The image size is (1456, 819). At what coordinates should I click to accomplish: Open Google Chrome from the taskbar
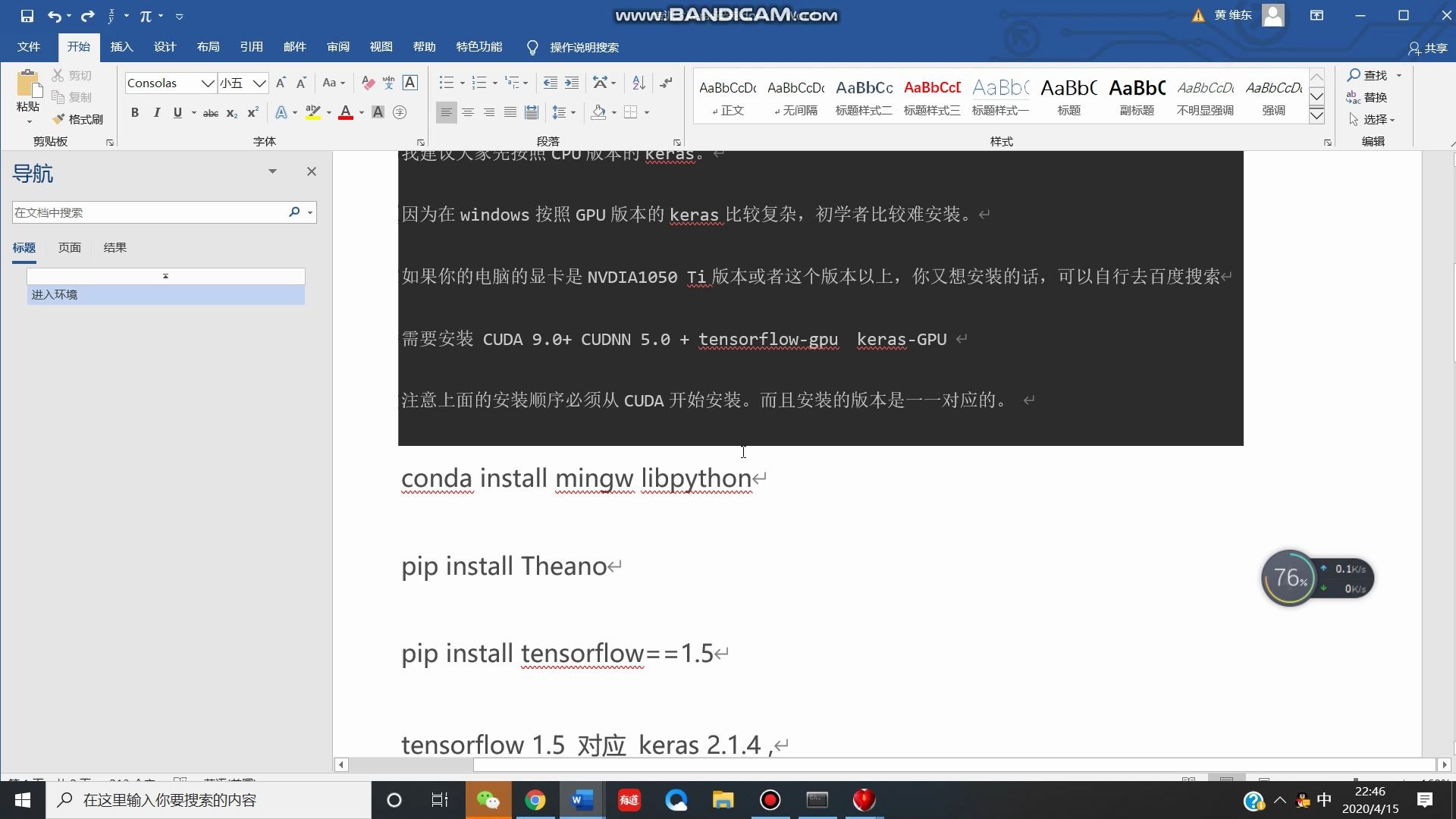coord(535,800)
